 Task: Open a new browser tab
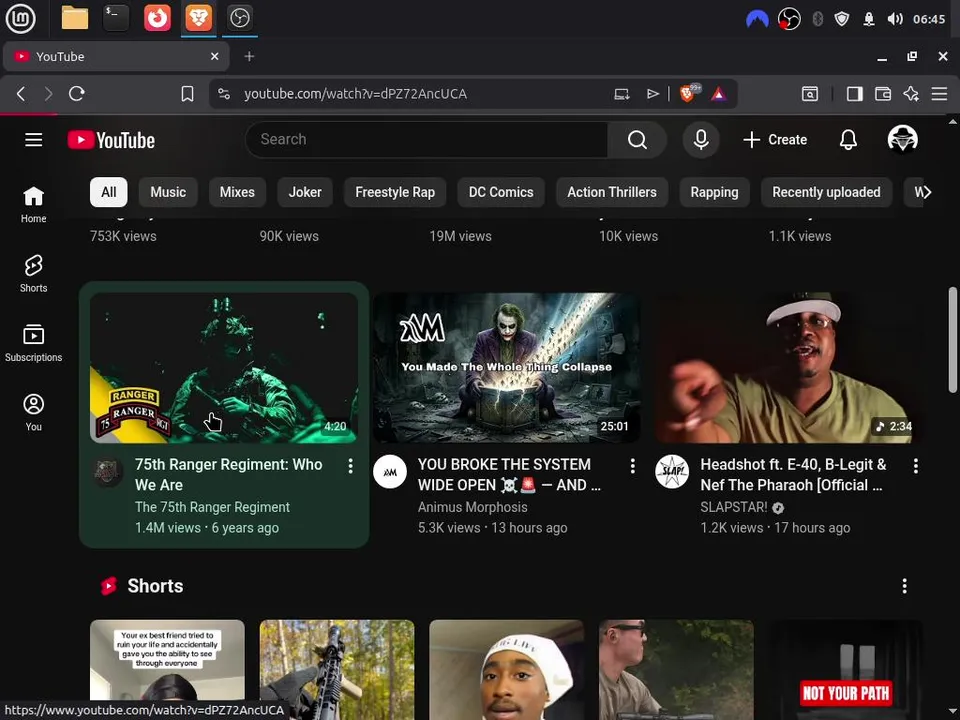(x=249, y=56)
